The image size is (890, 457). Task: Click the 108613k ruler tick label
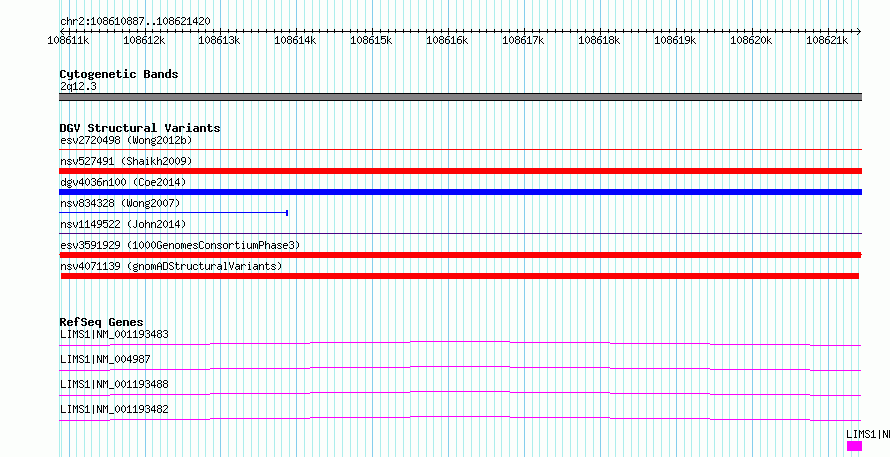219,40
